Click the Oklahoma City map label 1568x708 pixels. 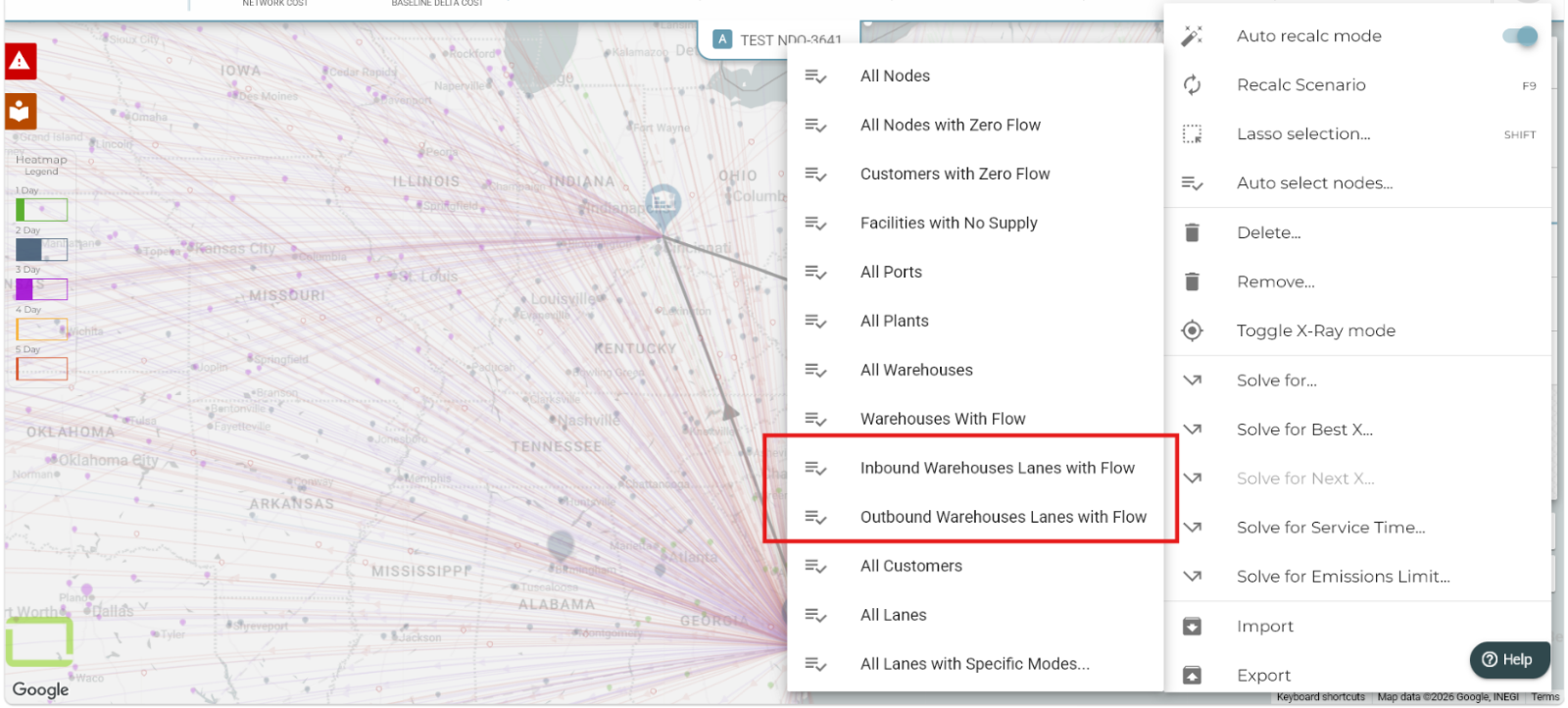[108, 460]
